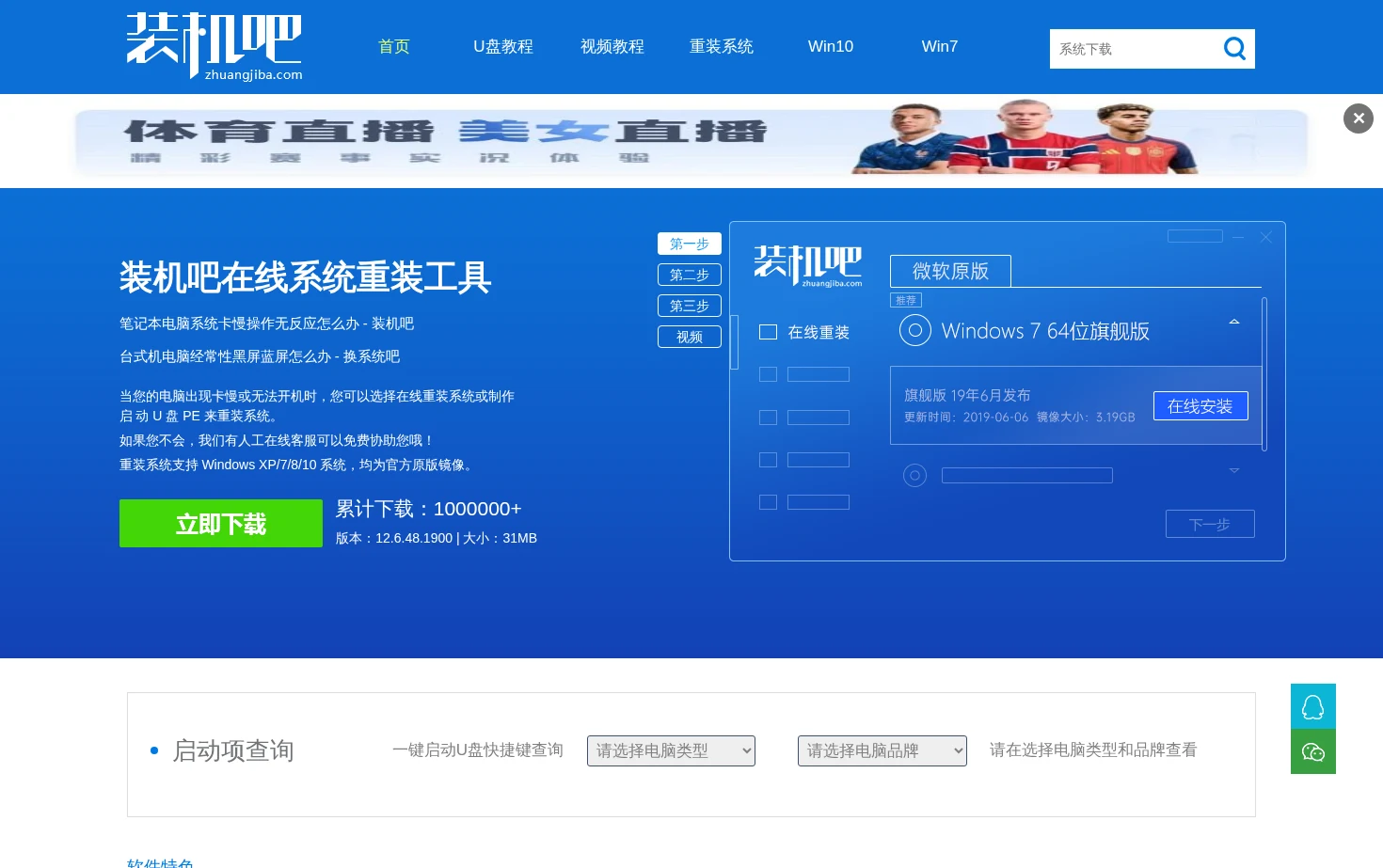Click the green 立即下载 button
1383x868 pixels.
(x=221, y=523)
